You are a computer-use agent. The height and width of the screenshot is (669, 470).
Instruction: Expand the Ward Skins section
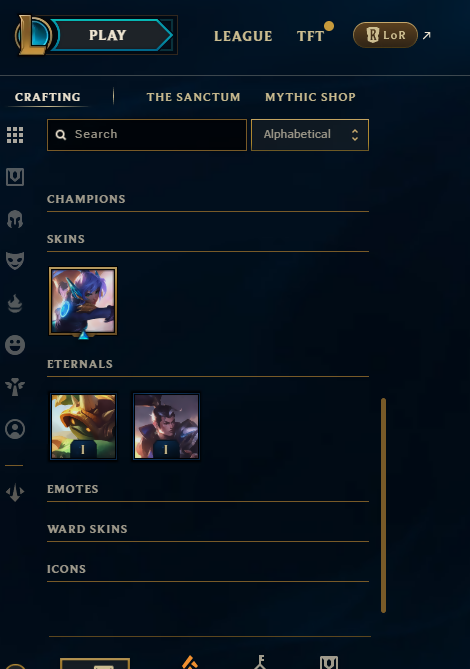(x=208, y=529)
